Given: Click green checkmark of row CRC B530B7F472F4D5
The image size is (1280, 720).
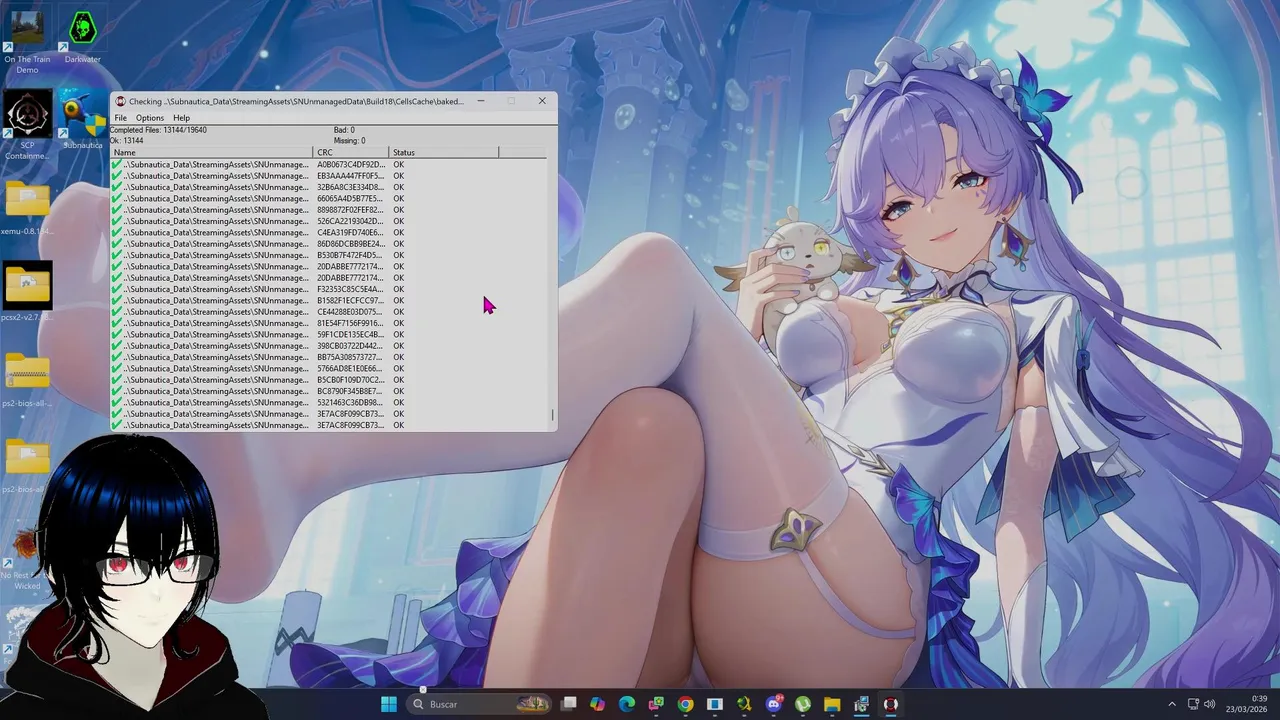Looking at the screenshot, I should tap(117, 255).
